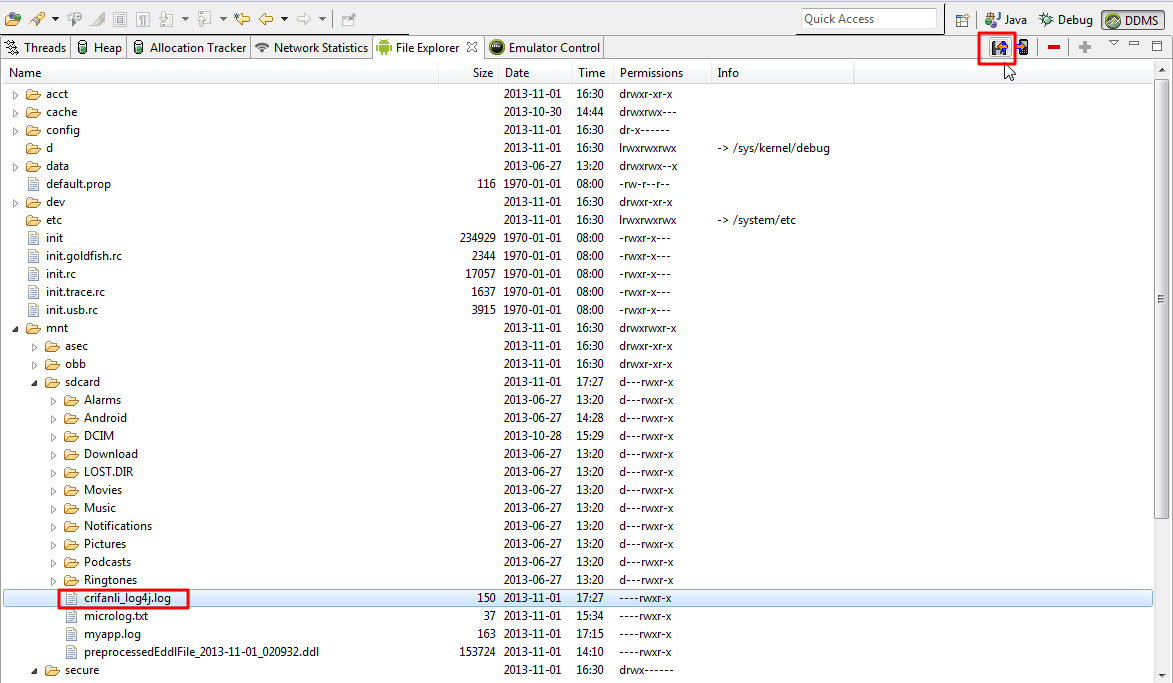Viewport: 1173px width, 683px height.
Task: Open the Search icon dropdown arrow
Action: (x=55, y=19)
